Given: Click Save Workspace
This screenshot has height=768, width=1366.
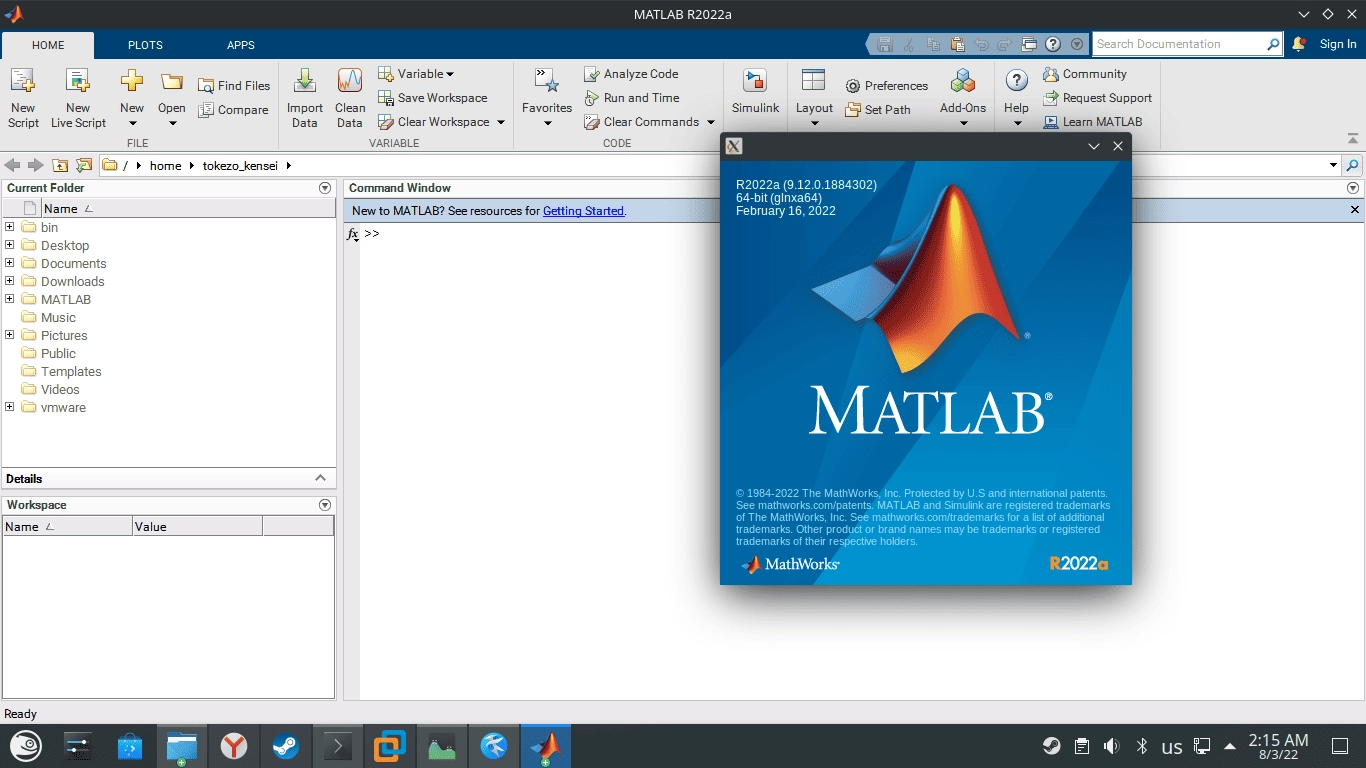Looking at the screenshot, I should click(433, 98).
